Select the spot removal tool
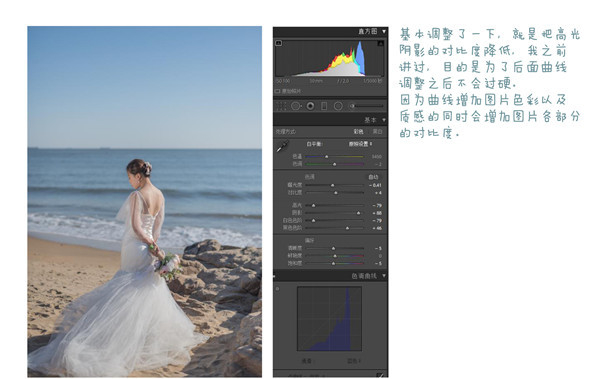Screen dimensions: 600x379 [x=296, y=106]
